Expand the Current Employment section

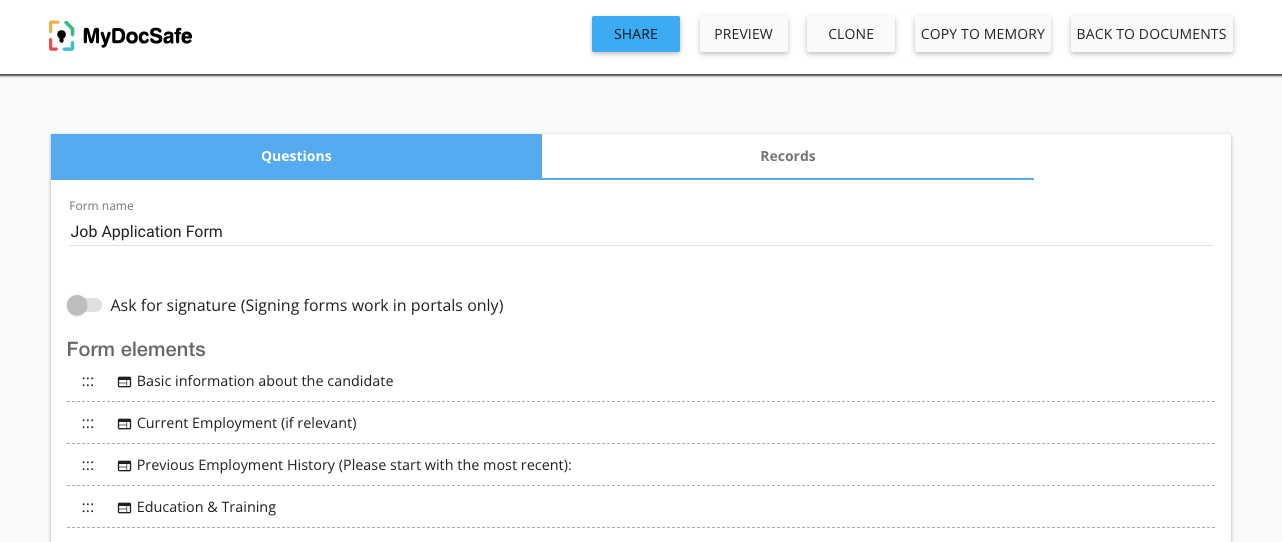[246, 423]
